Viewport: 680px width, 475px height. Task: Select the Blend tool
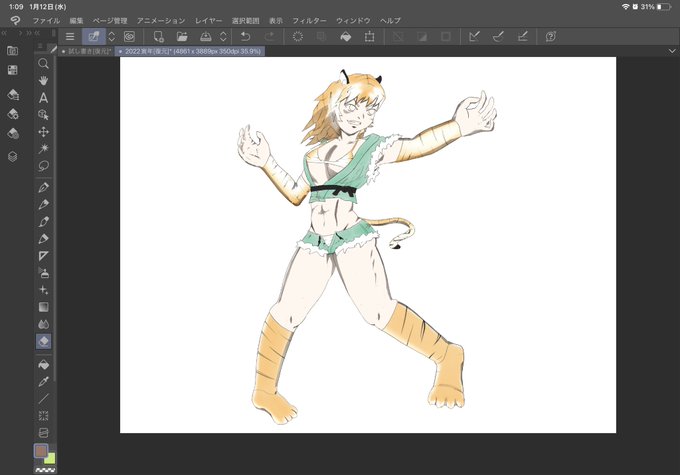tap(43, 324)
